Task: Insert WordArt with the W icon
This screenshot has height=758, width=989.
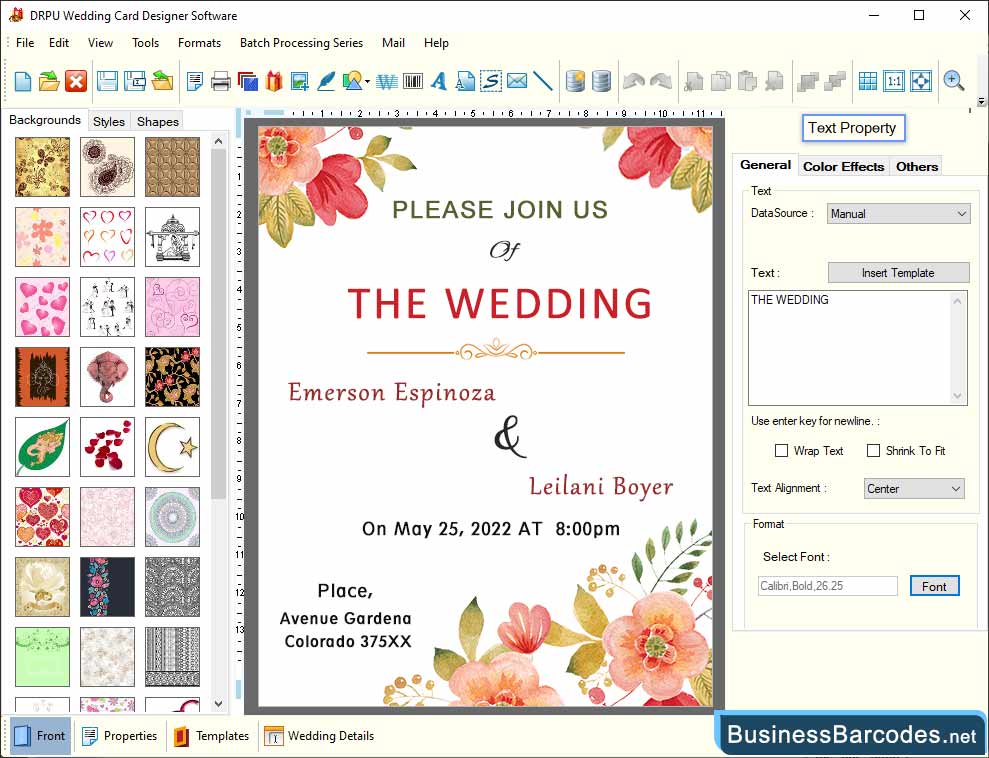Action: [x=387, y=81]
